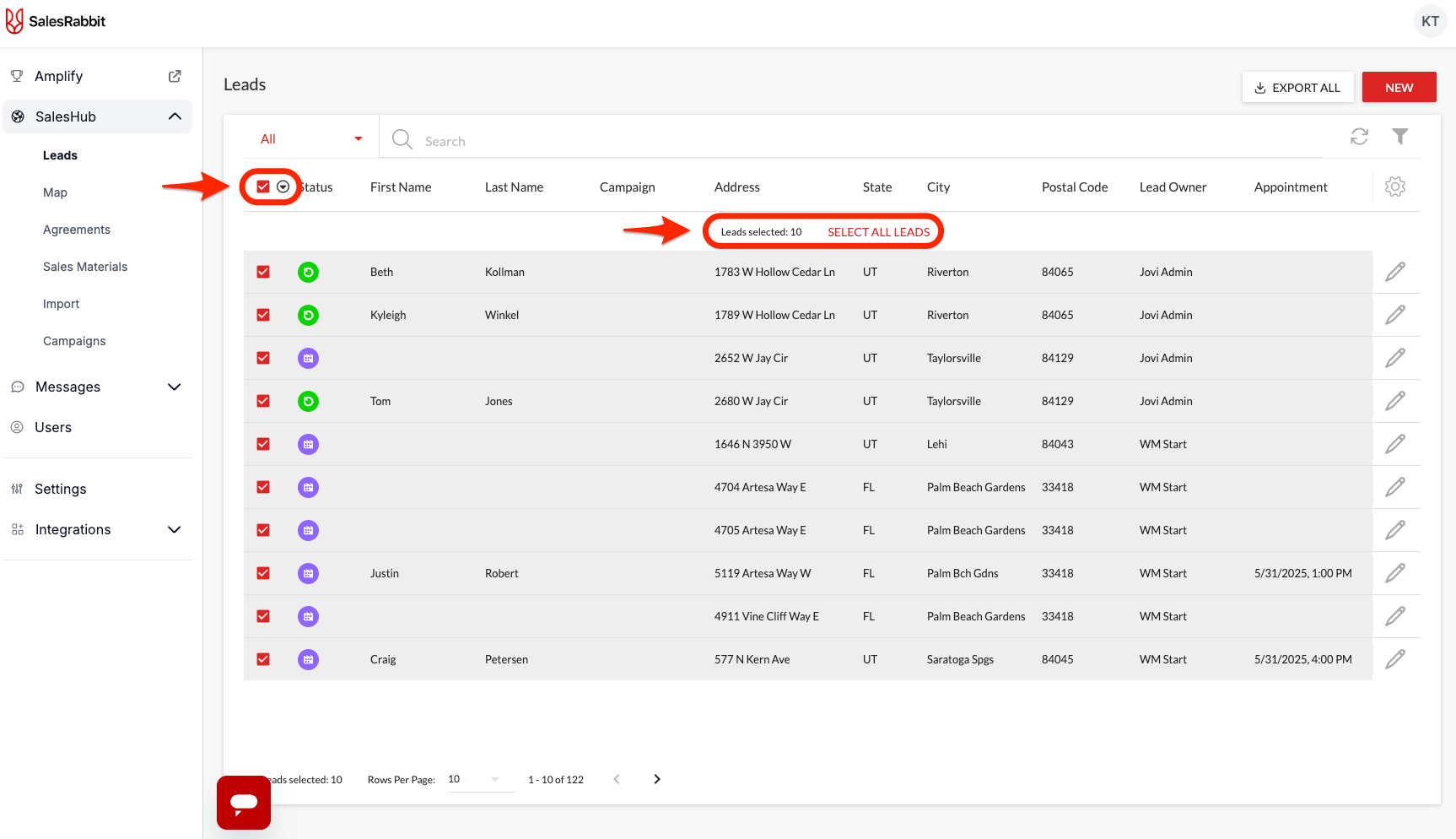
Task: Click Kyleigh Winkel green status icon
Action: click(308, 315)
